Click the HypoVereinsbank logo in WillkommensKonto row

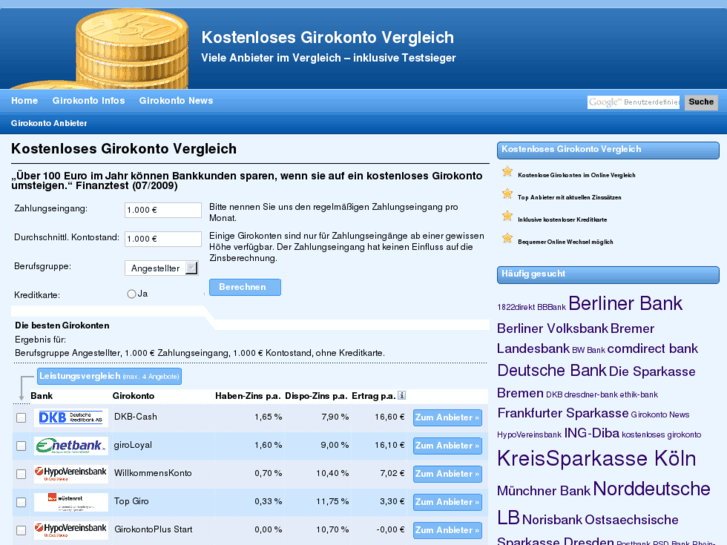[71, 474]
